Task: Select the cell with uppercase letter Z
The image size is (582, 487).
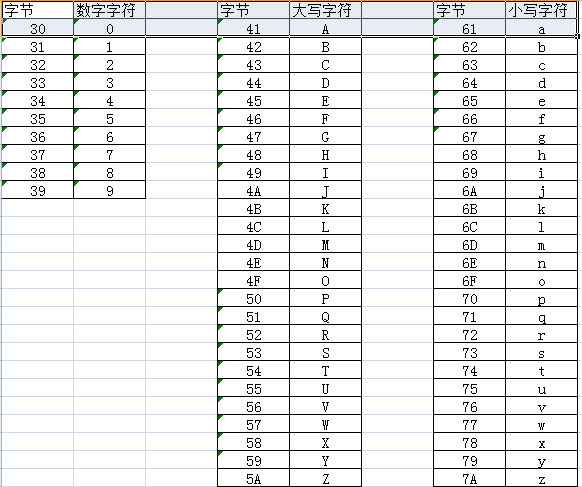Action: [x=326, y=478]
